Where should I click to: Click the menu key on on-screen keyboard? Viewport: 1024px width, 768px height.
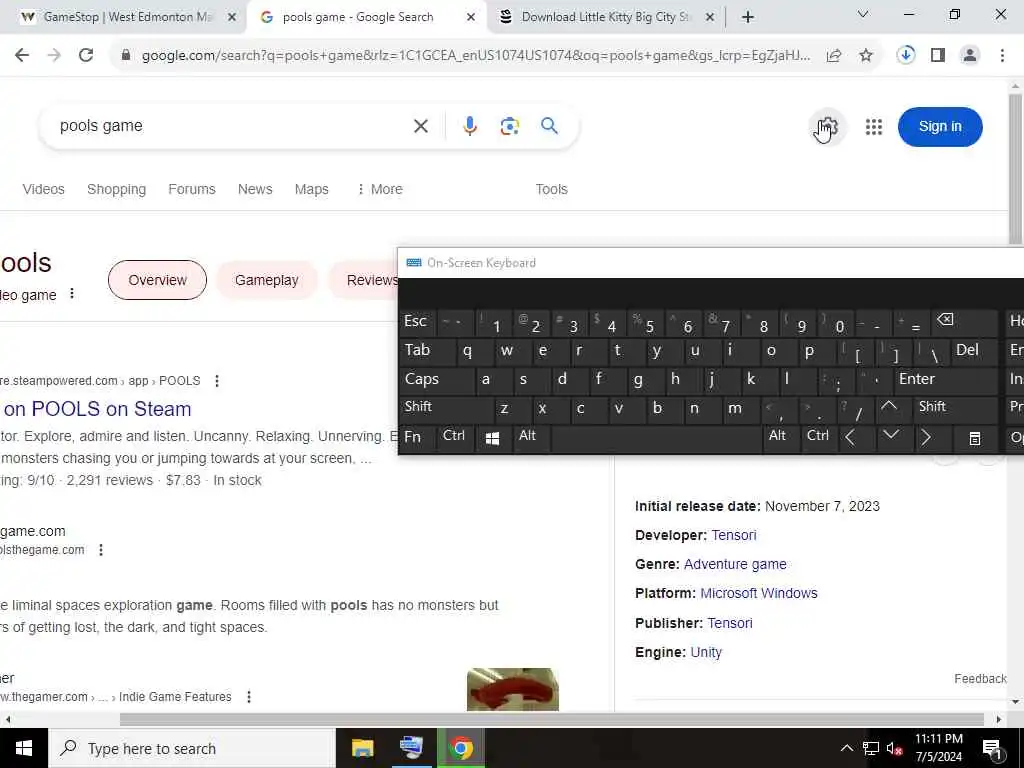click(x=974, y=438)
